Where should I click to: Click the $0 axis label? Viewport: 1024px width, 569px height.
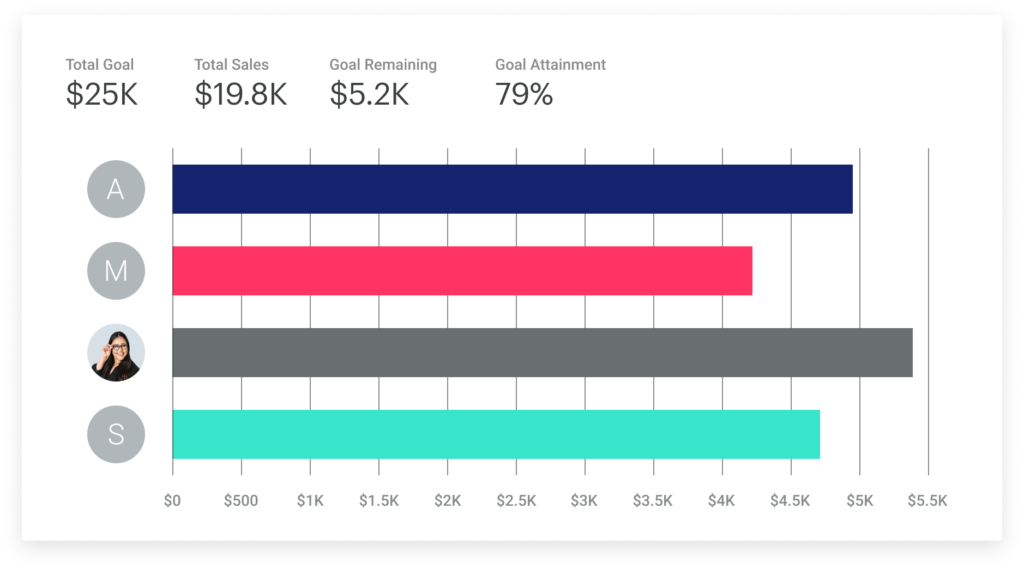click(173, 500)
